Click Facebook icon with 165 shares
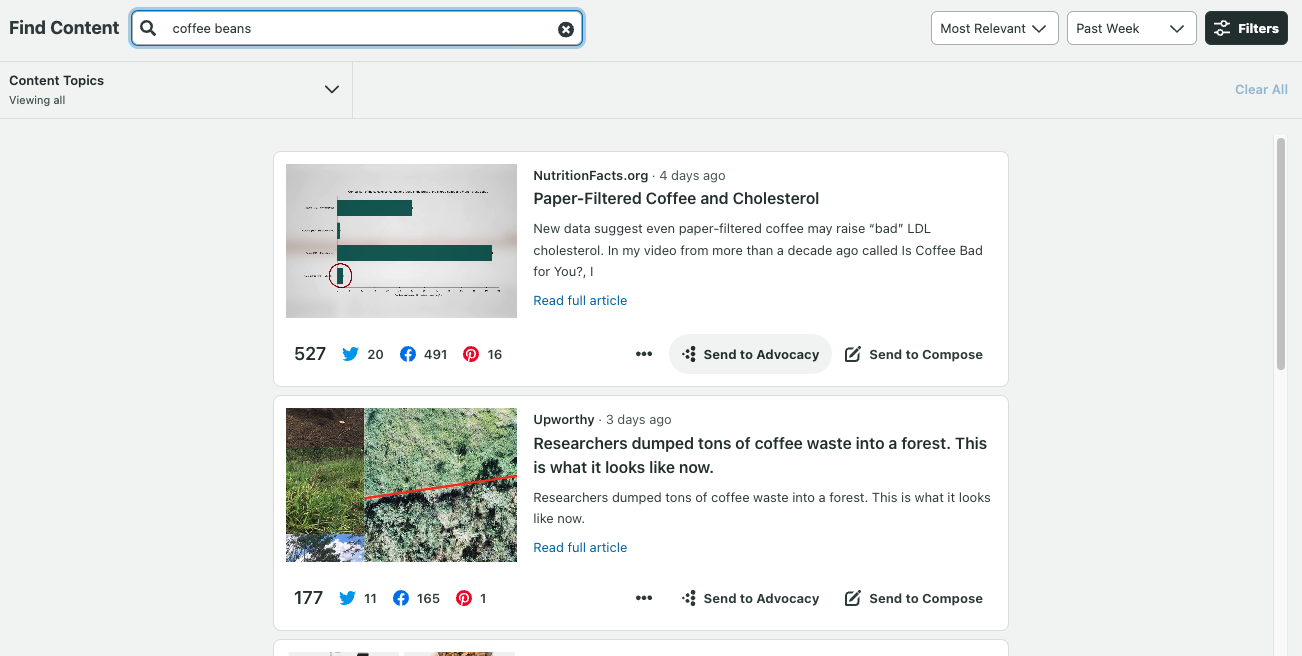Screen dimensions: 1302x656 tap(401, 598)
